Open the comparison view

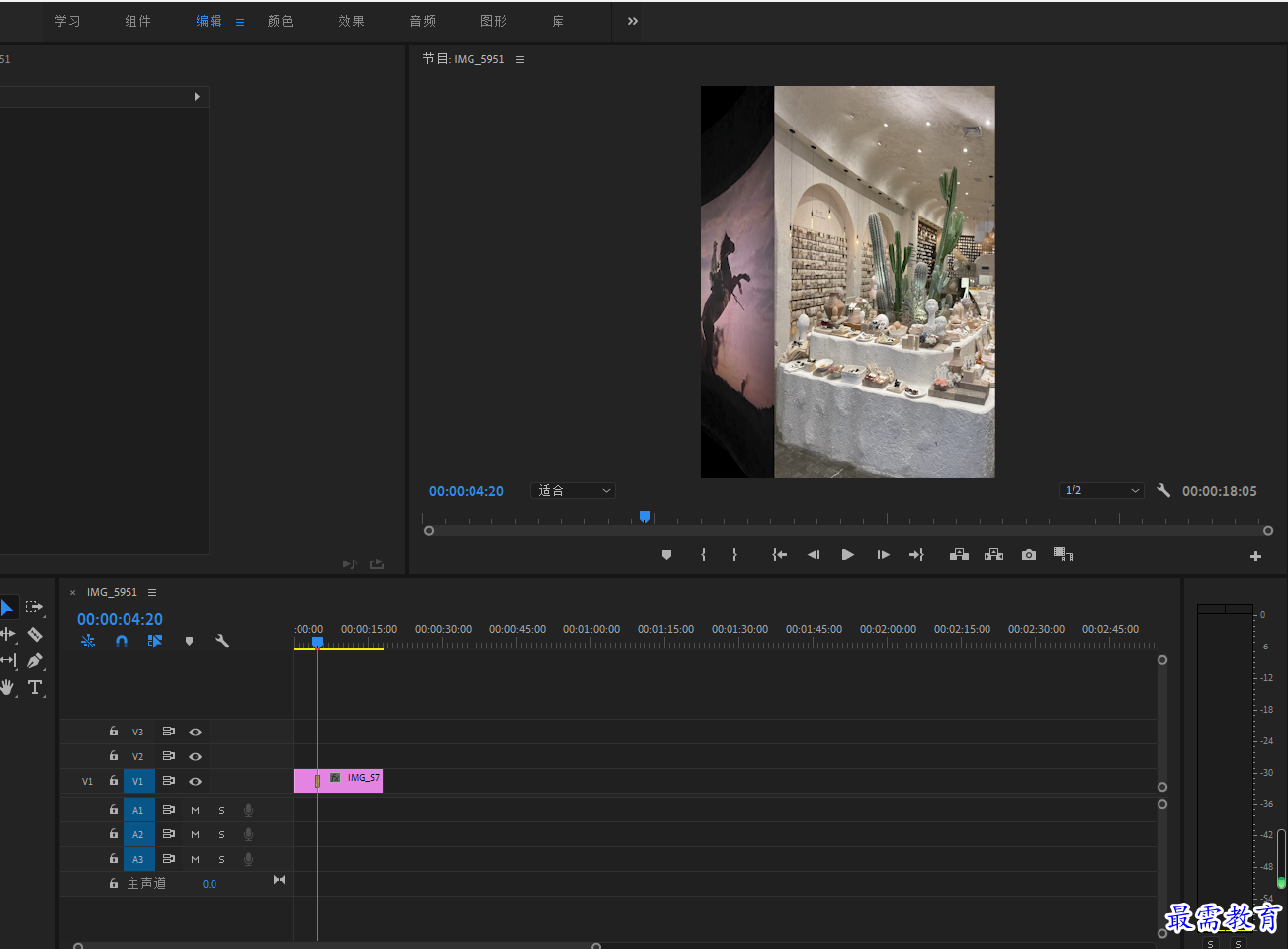pos(1063,555)
